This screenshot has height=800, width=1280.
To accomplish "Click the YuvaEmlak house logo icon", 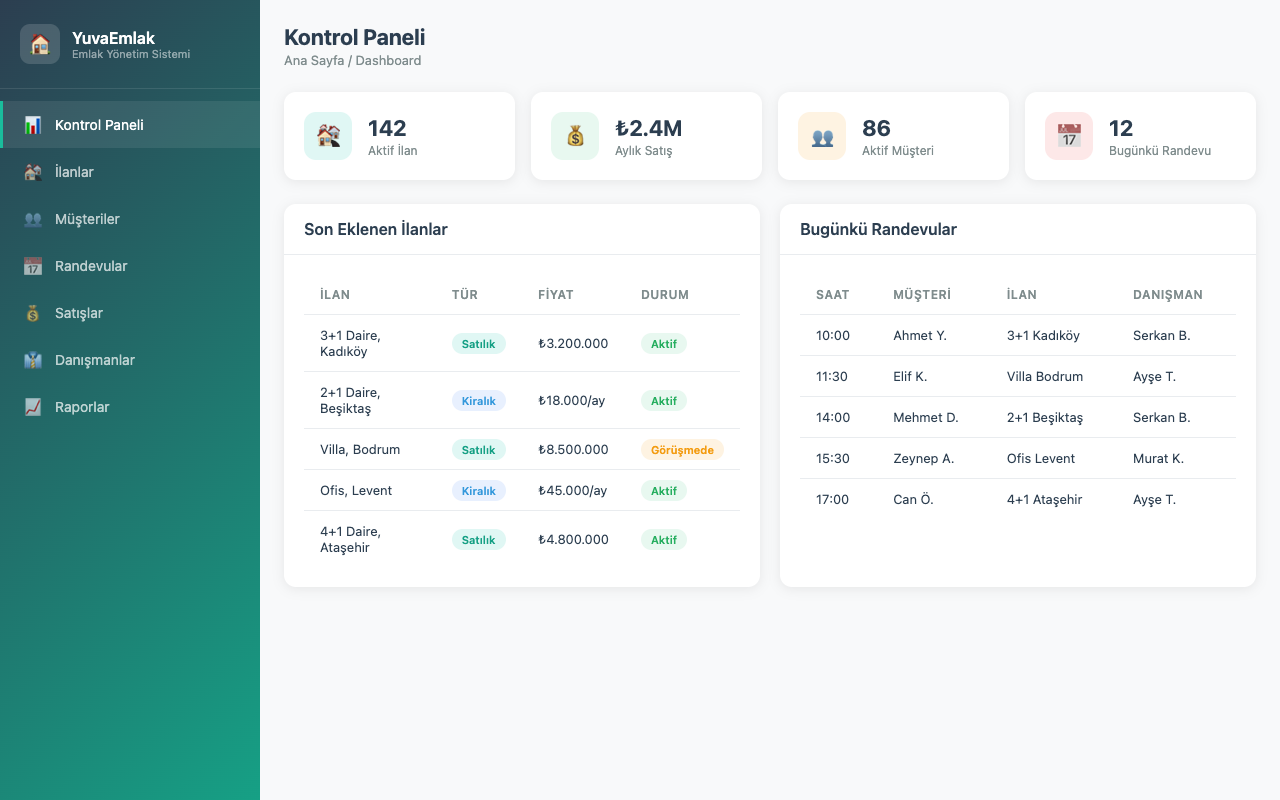I will pos(40,44).
